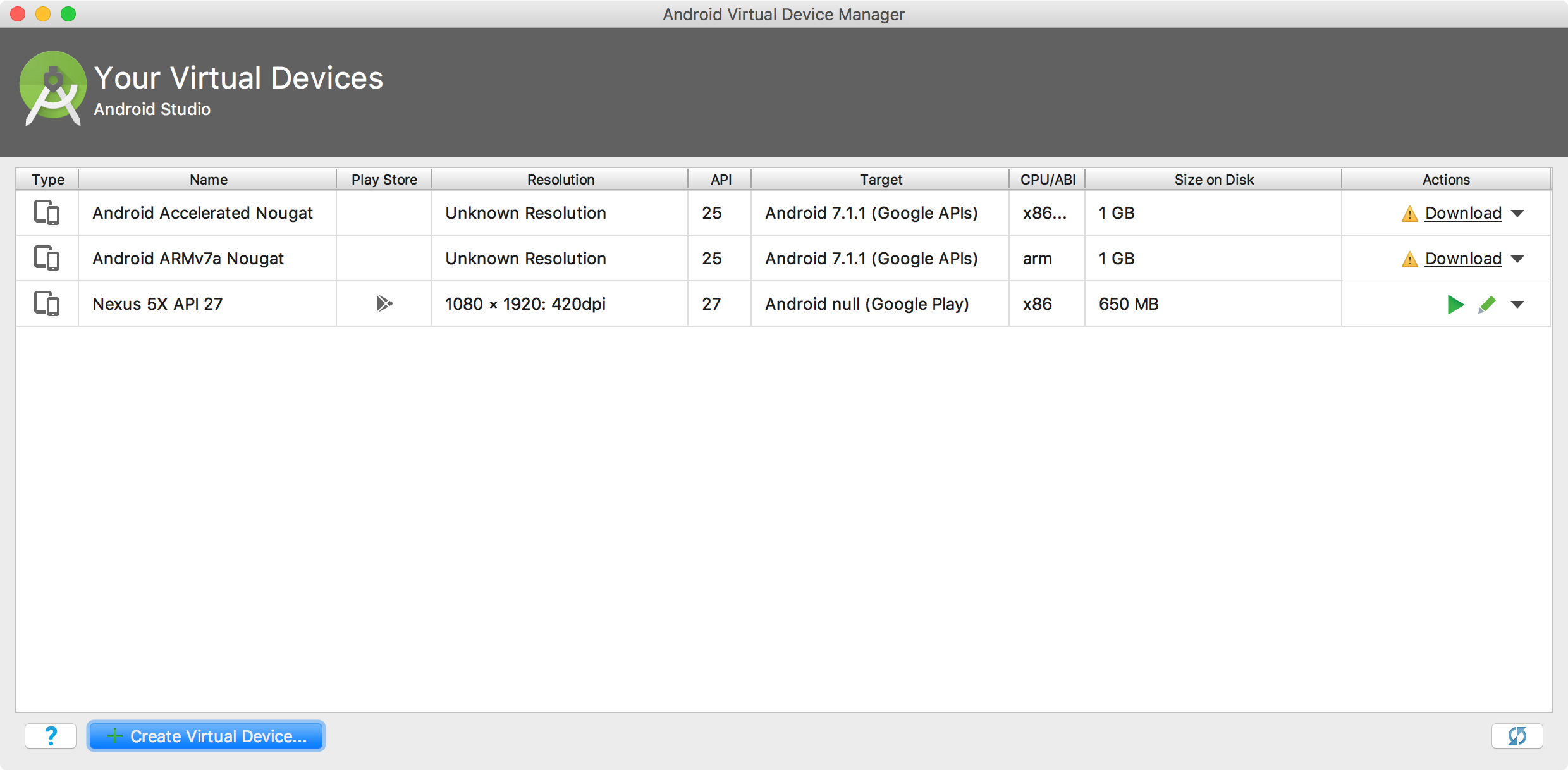Close the Android Virtual Device Manager window
This screenshot has width=1568, height=770.
pyautogui.click(x=18, y=14)
